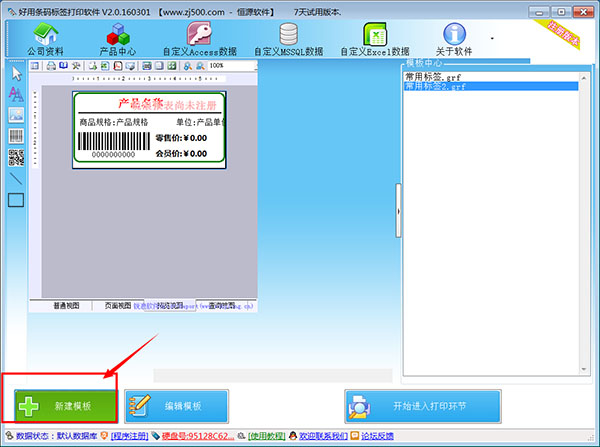Switch to 页面视图 tab
This screenshot has width=600, height=447.
click(118, 305)
